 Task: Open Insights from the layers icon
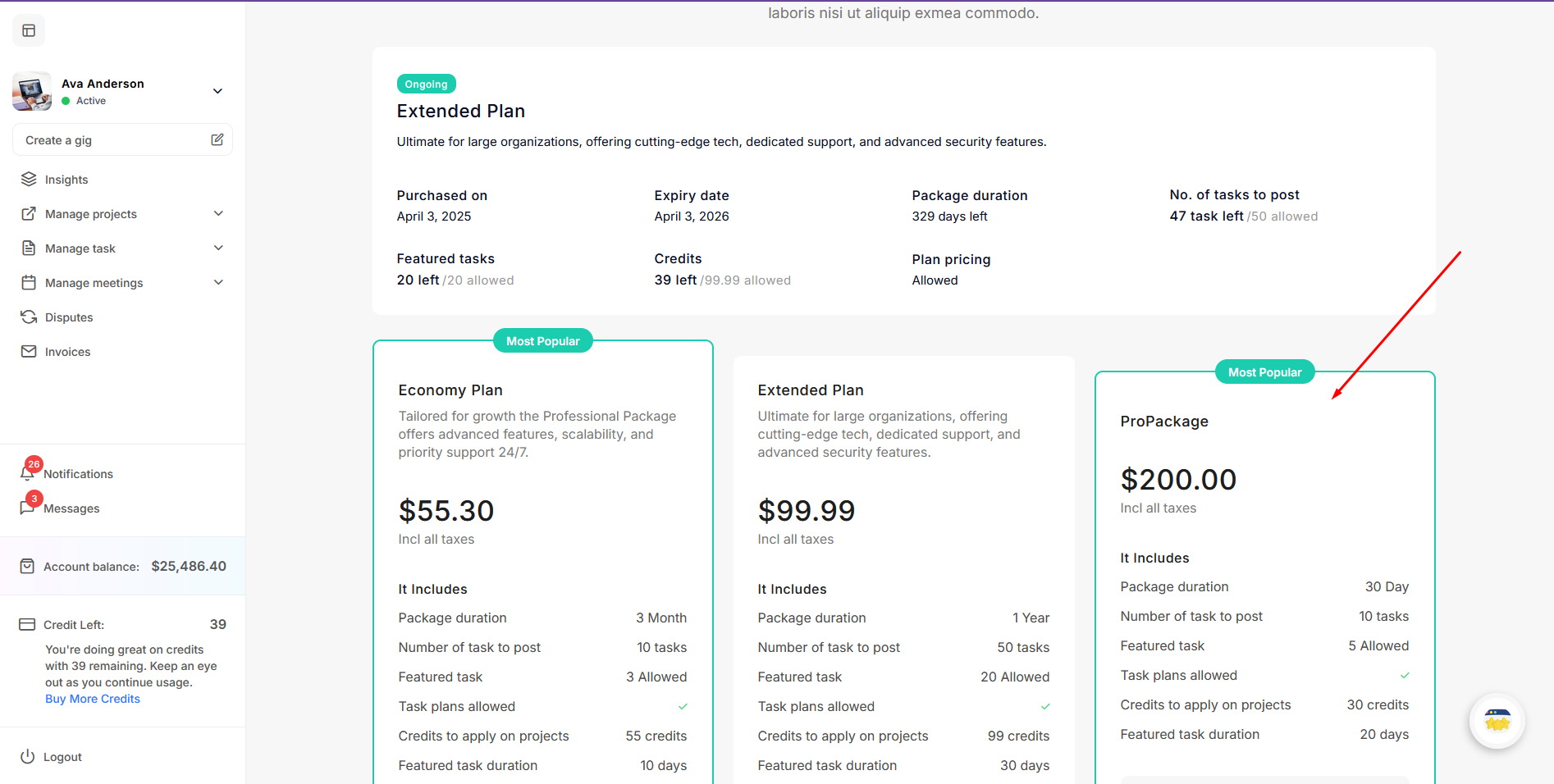29,180
